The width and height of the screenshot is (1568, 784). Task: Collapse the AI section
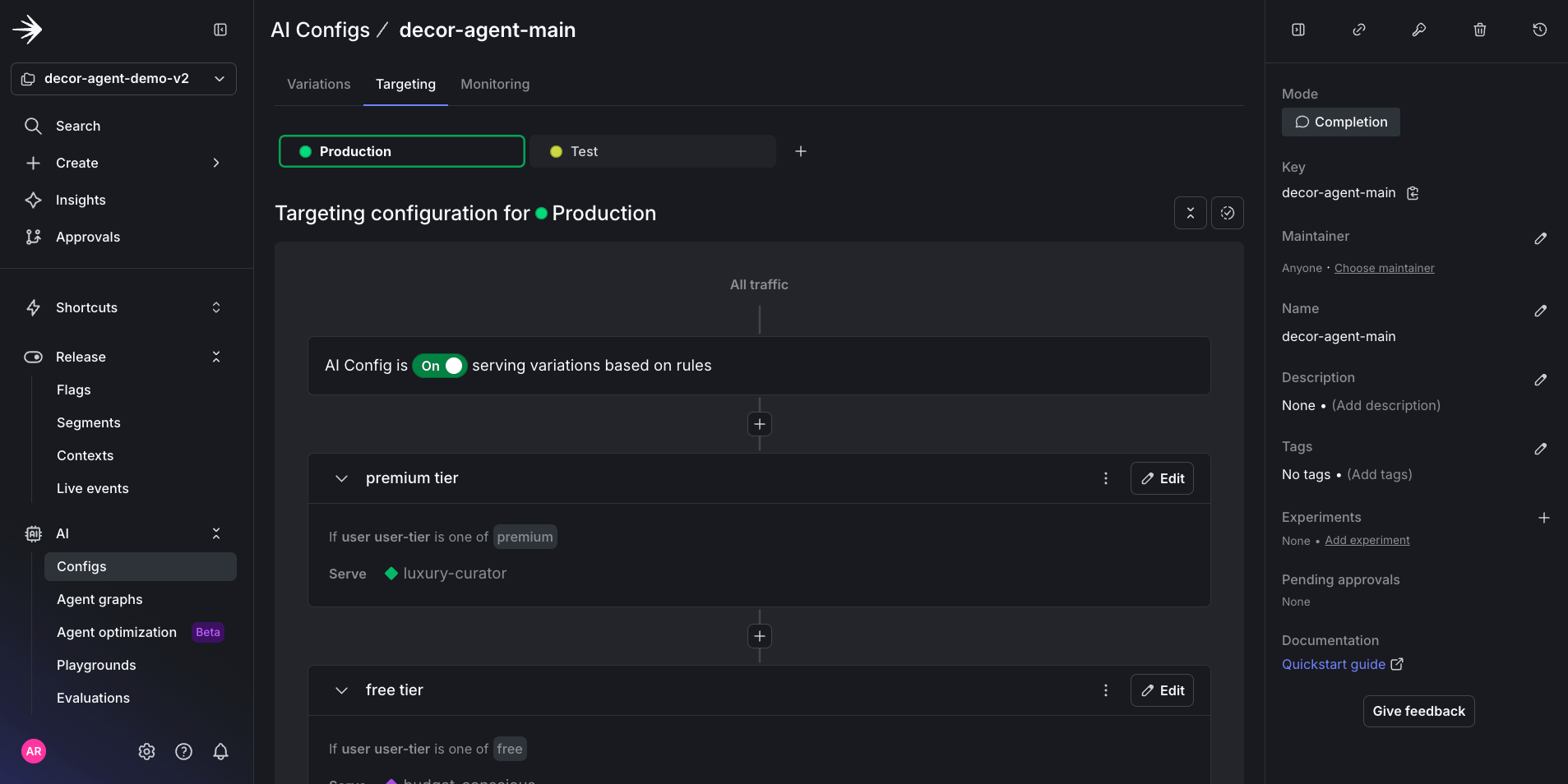216,533
